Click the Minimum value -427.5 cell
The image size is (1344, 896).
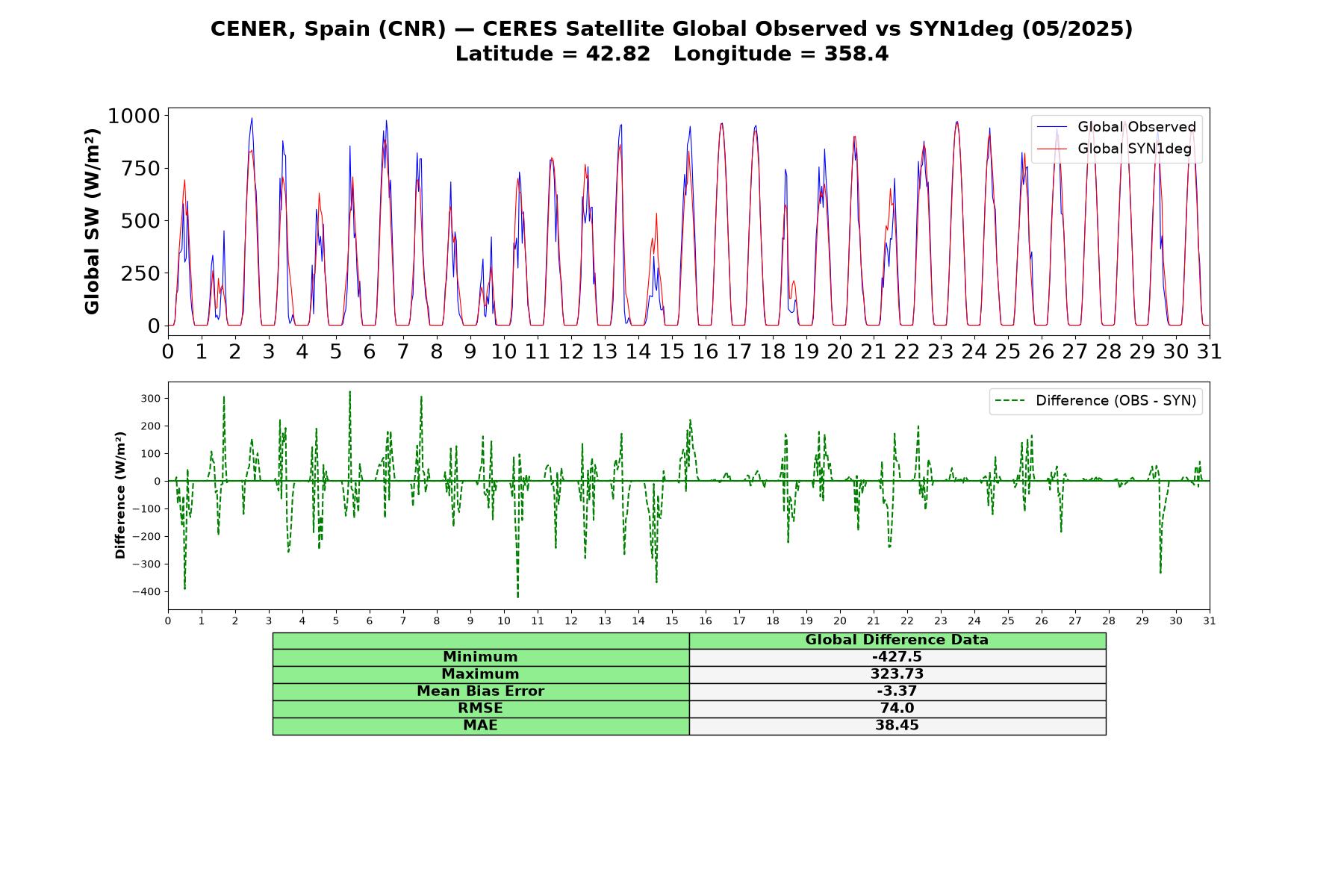(x=897, y=657)
